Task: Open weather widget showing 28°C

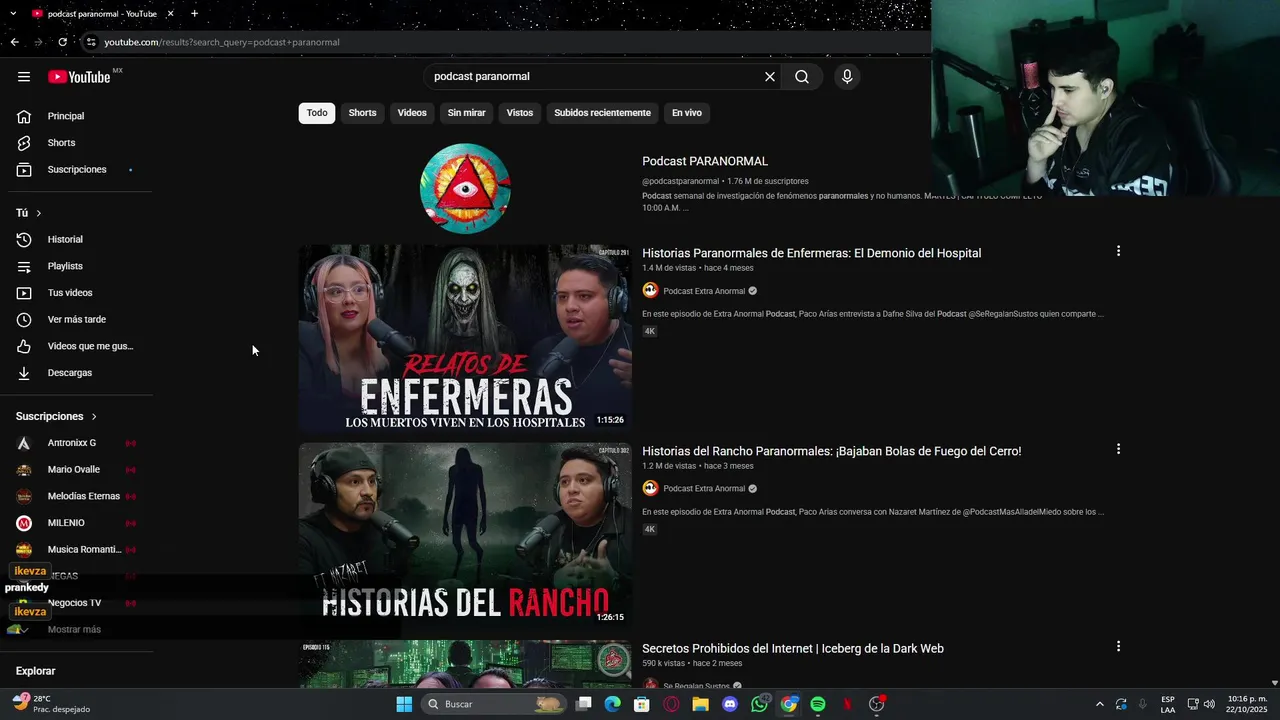Action: point(50,704)
